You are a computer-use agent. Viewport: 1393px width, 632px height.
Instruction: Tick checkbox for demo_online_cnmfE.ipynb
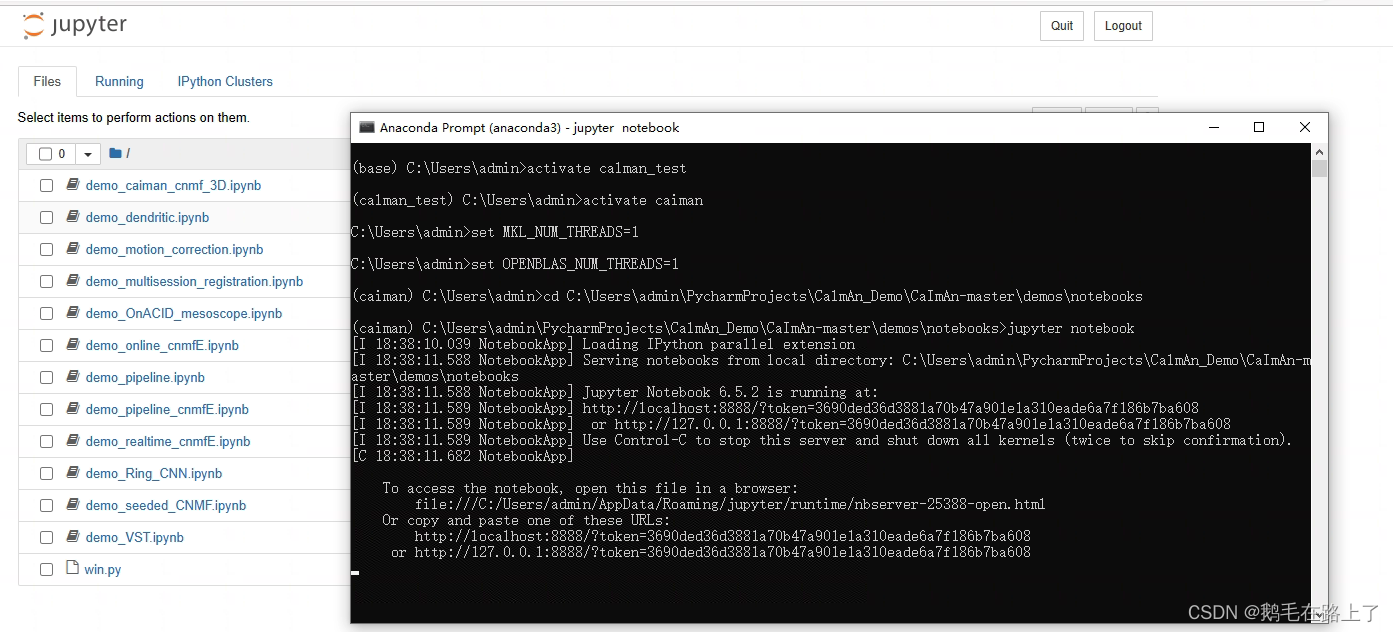tap(46, 346)
